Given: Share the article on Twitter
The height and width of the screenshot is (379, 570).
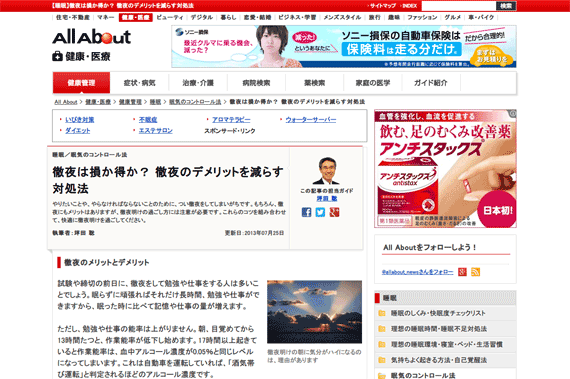Looking at the screenshot, I should [x=320, y=212].
